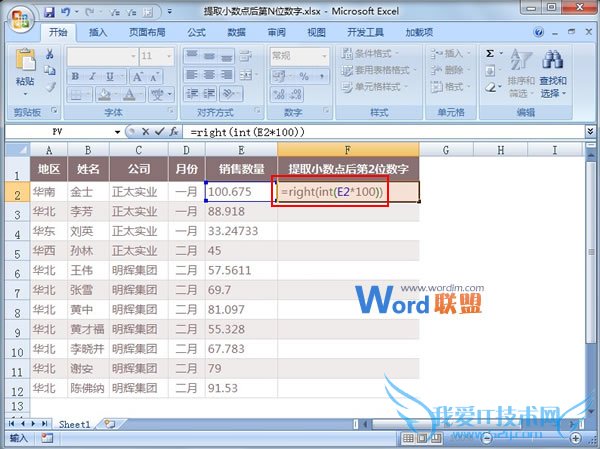Viewport: 600px width, 449px height.
Task: Decrease the indent
Action: pos(192,93)
